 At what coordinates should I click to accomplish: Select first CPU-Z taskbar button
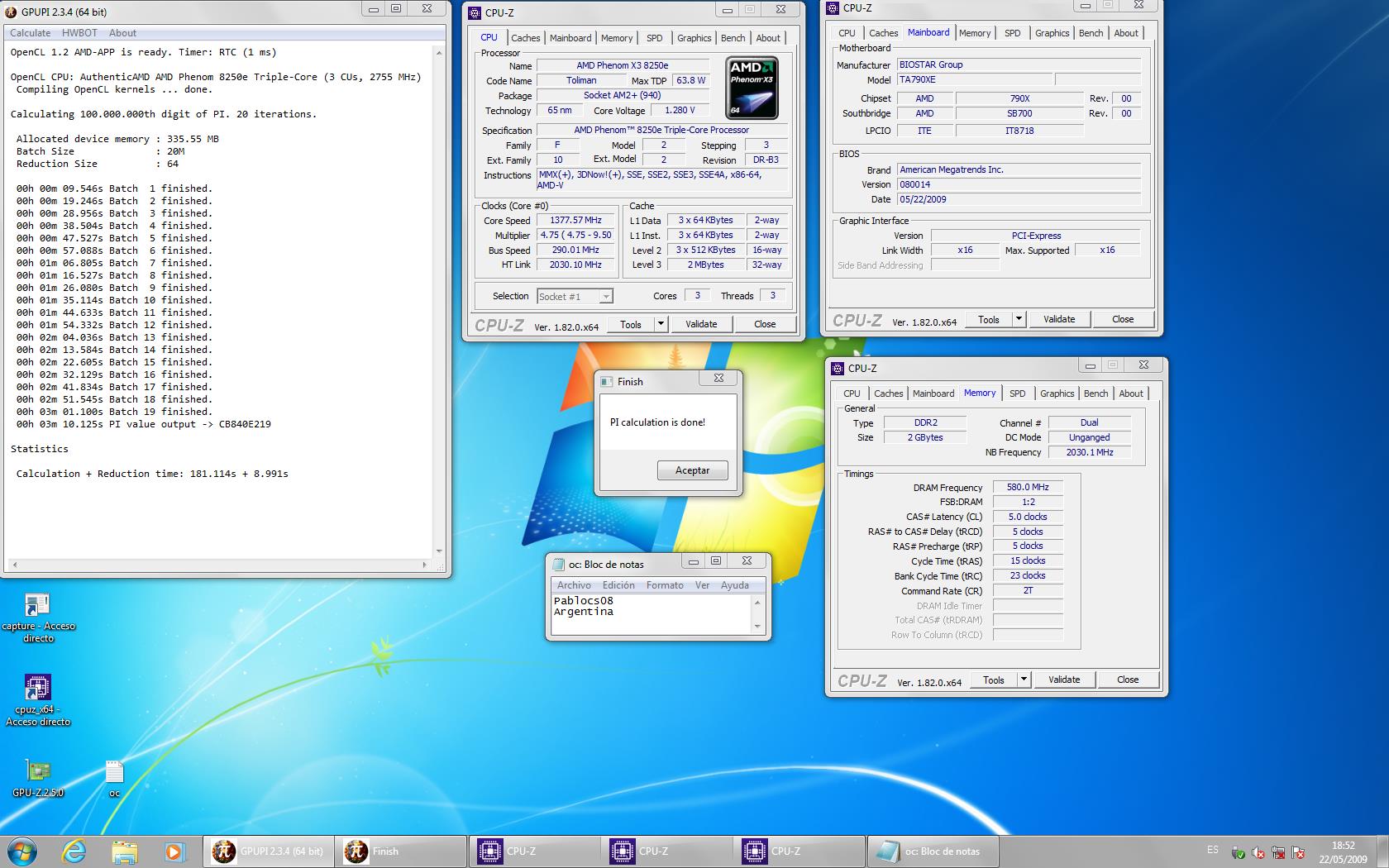(534, 851)
